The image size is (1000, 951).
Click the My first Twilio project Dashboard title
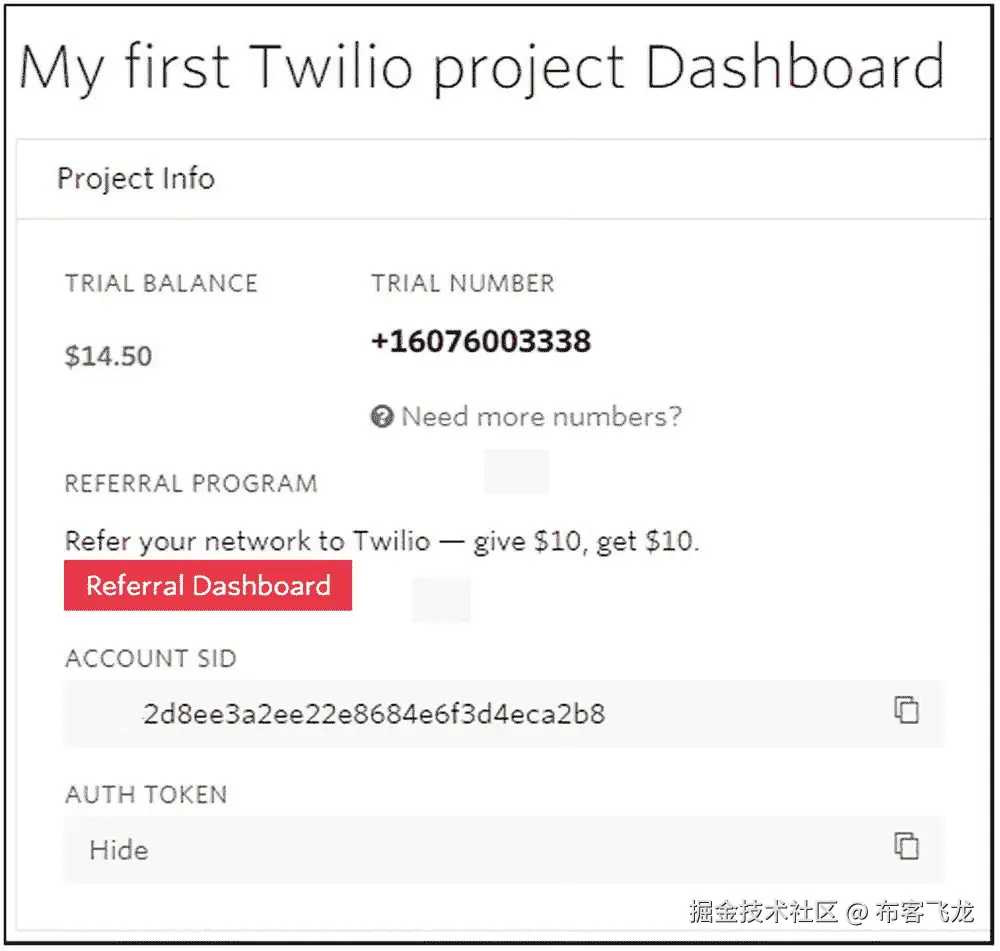tap(481, 68)
